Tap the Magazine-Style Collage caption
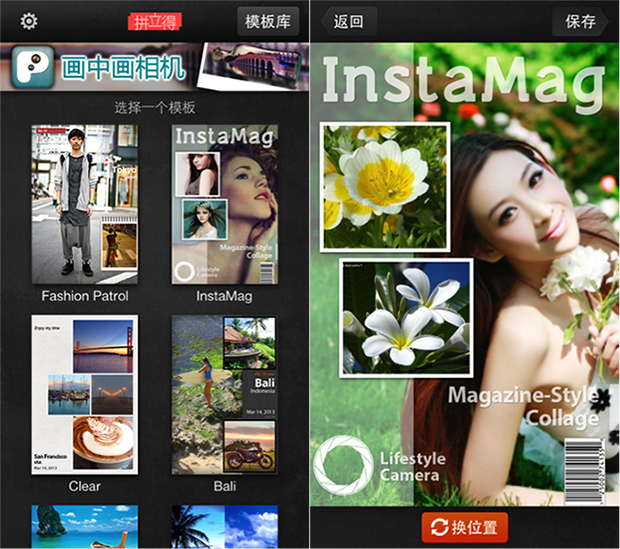 (x=524, y=407)
